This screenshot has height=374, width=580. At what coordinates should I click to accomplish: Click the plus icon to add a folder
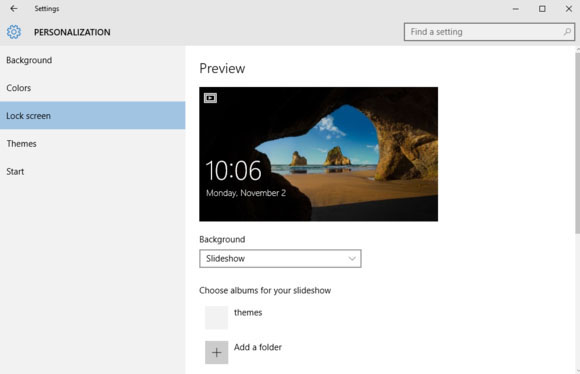(x=216, y=352)
